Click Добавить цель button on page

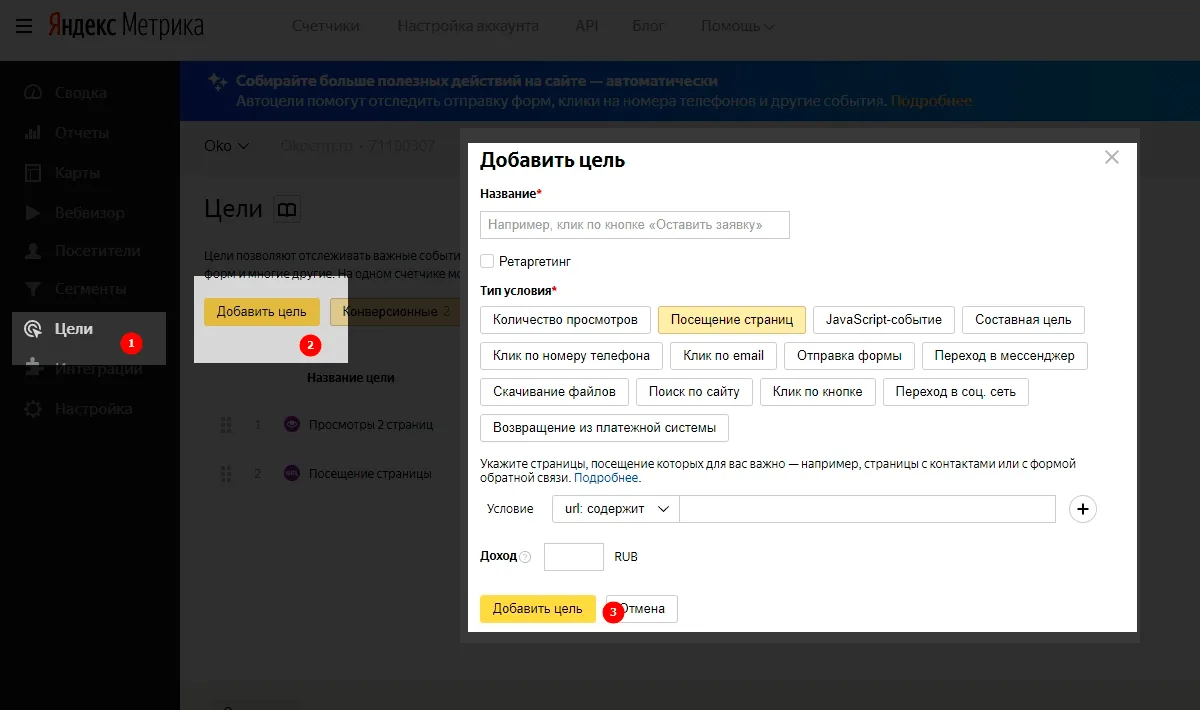coord(262,312)
